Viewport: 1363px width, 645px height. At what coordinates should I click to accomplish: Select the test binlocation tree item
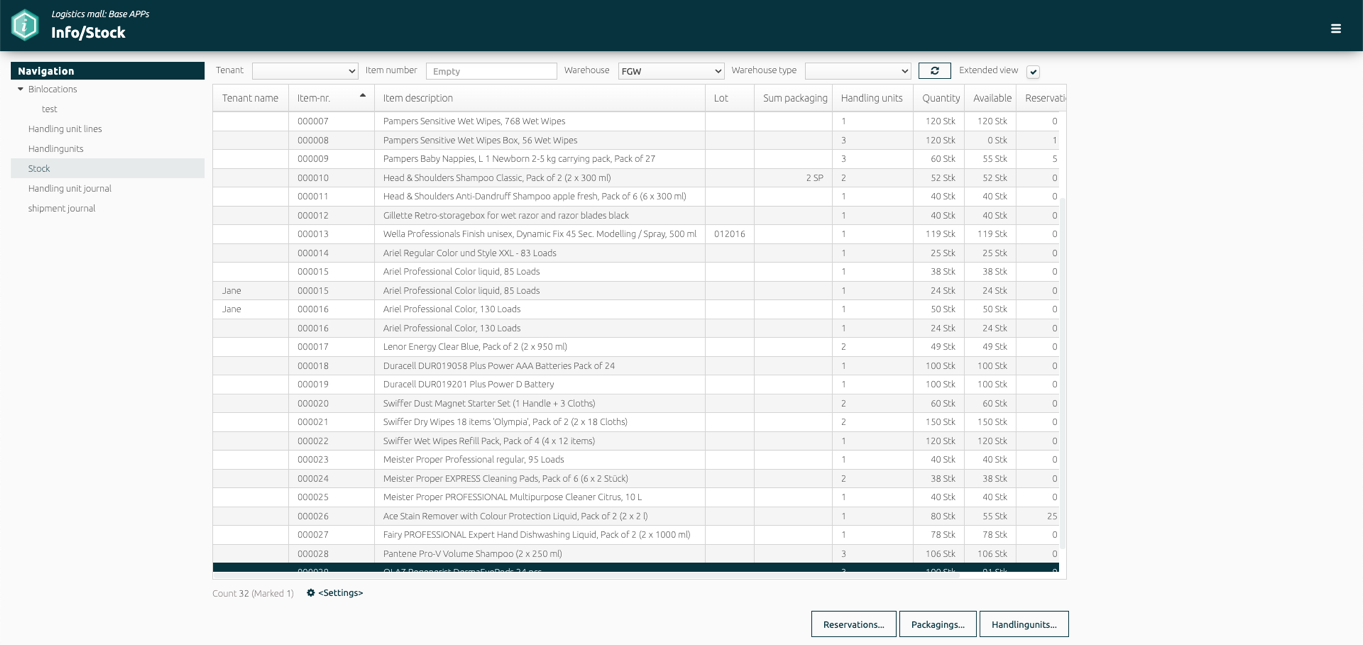click(49, 109)
